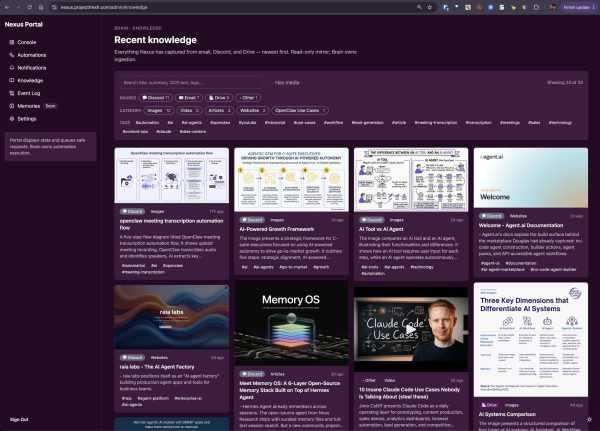This screenshot has width=600, height=431.
Task: Open the AI Systems Comparison card title
Action: tap(507, 414)
